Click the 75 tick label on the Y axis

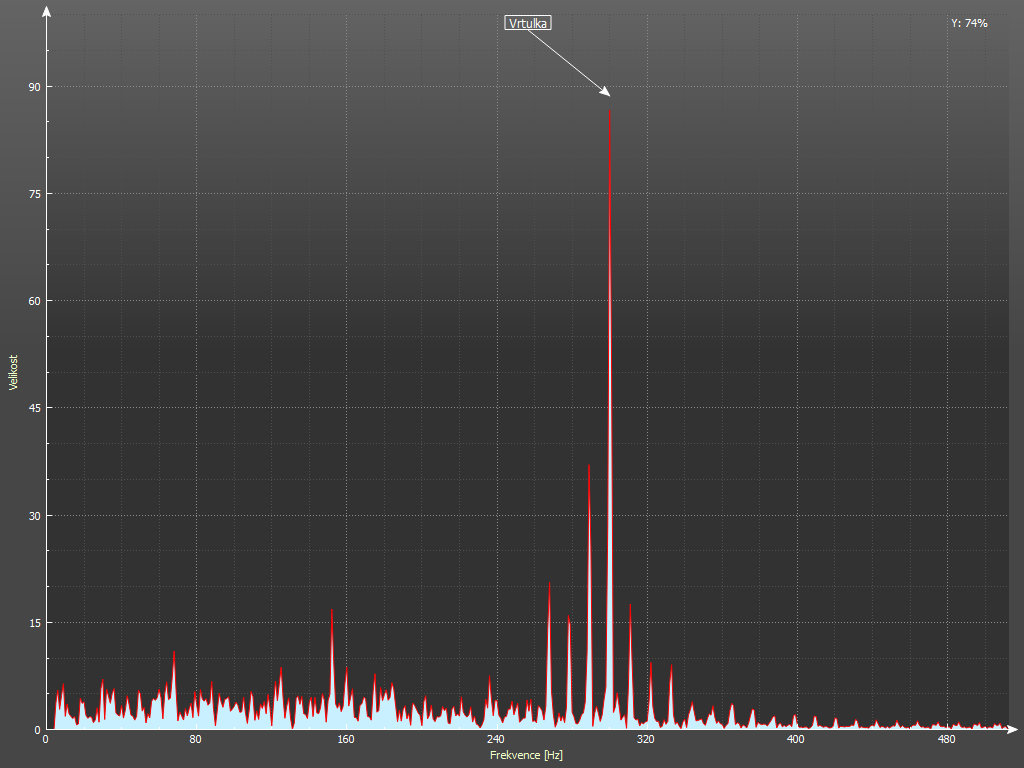pyautogui.click(x=34, y=194)
